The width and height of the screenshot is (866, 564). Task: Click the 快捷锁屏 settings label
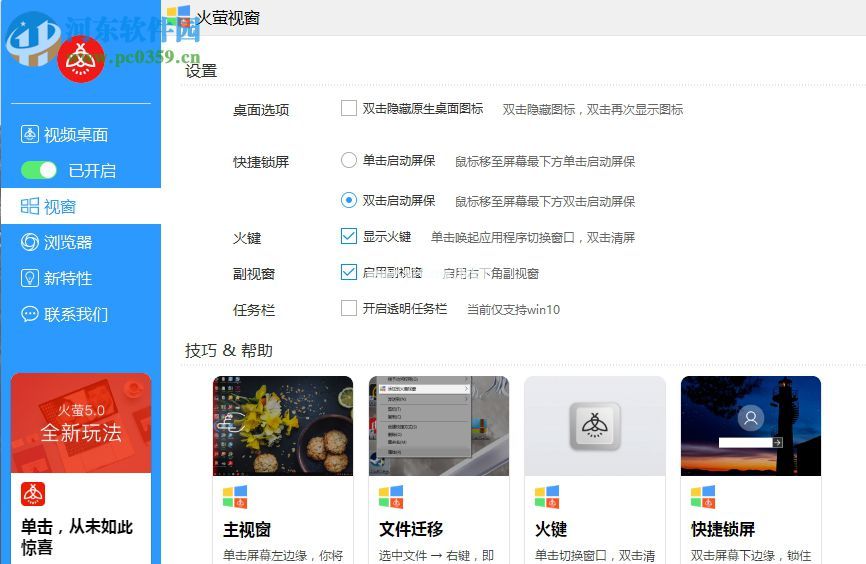[x=261, y=162]
